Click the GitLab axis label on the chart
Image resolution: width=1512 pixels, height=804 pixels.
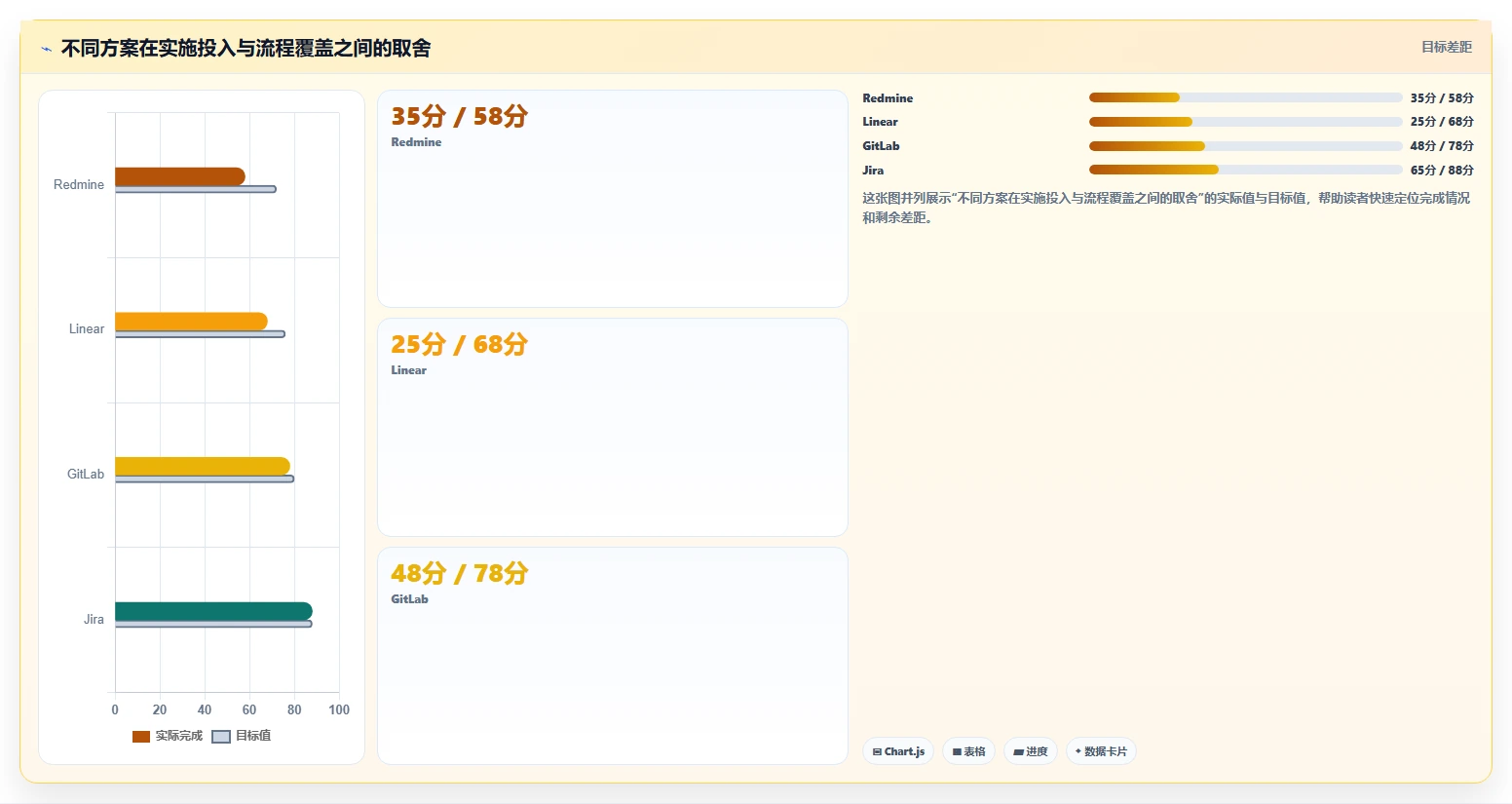point(86,474)
